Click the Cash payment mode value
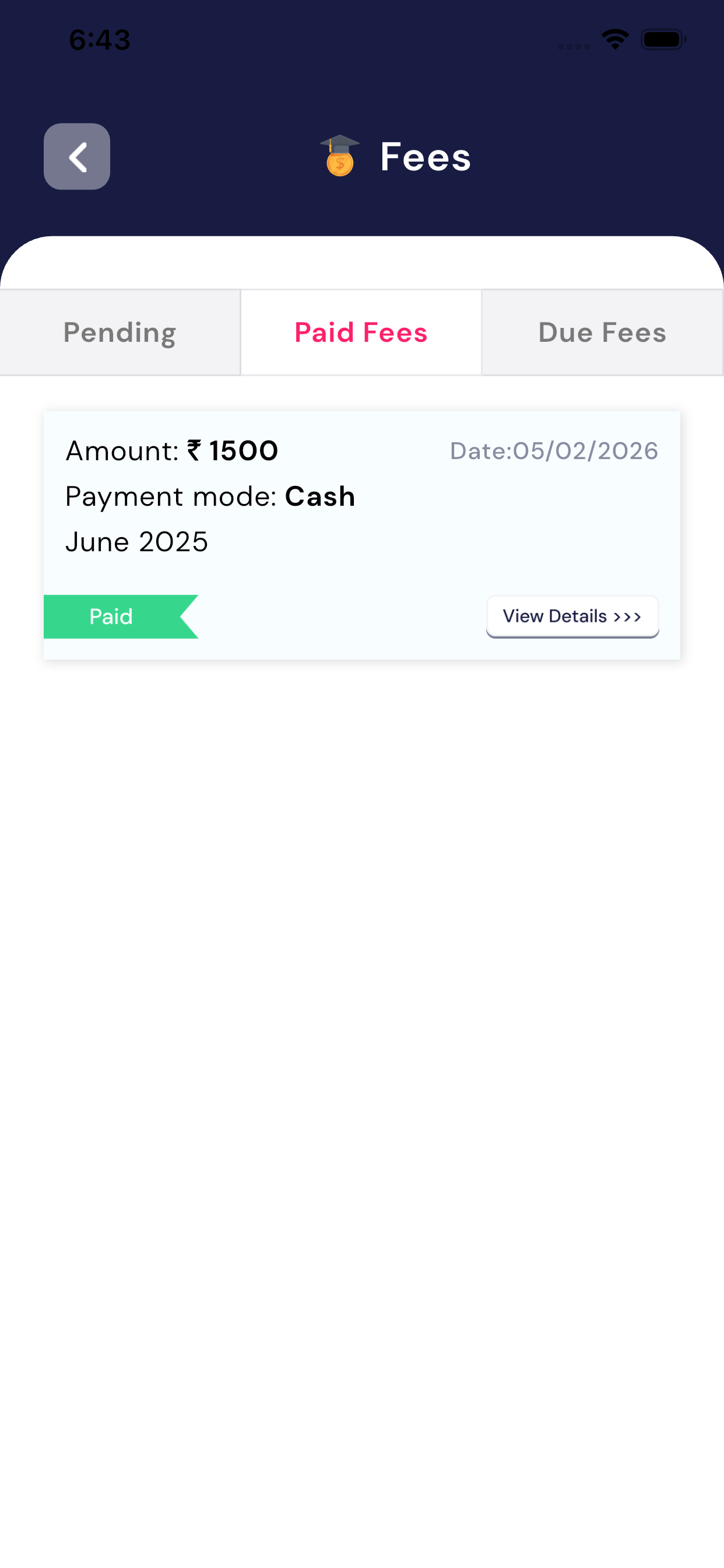The width and height of the screenshot is (724, 1568). pos(320,496)
